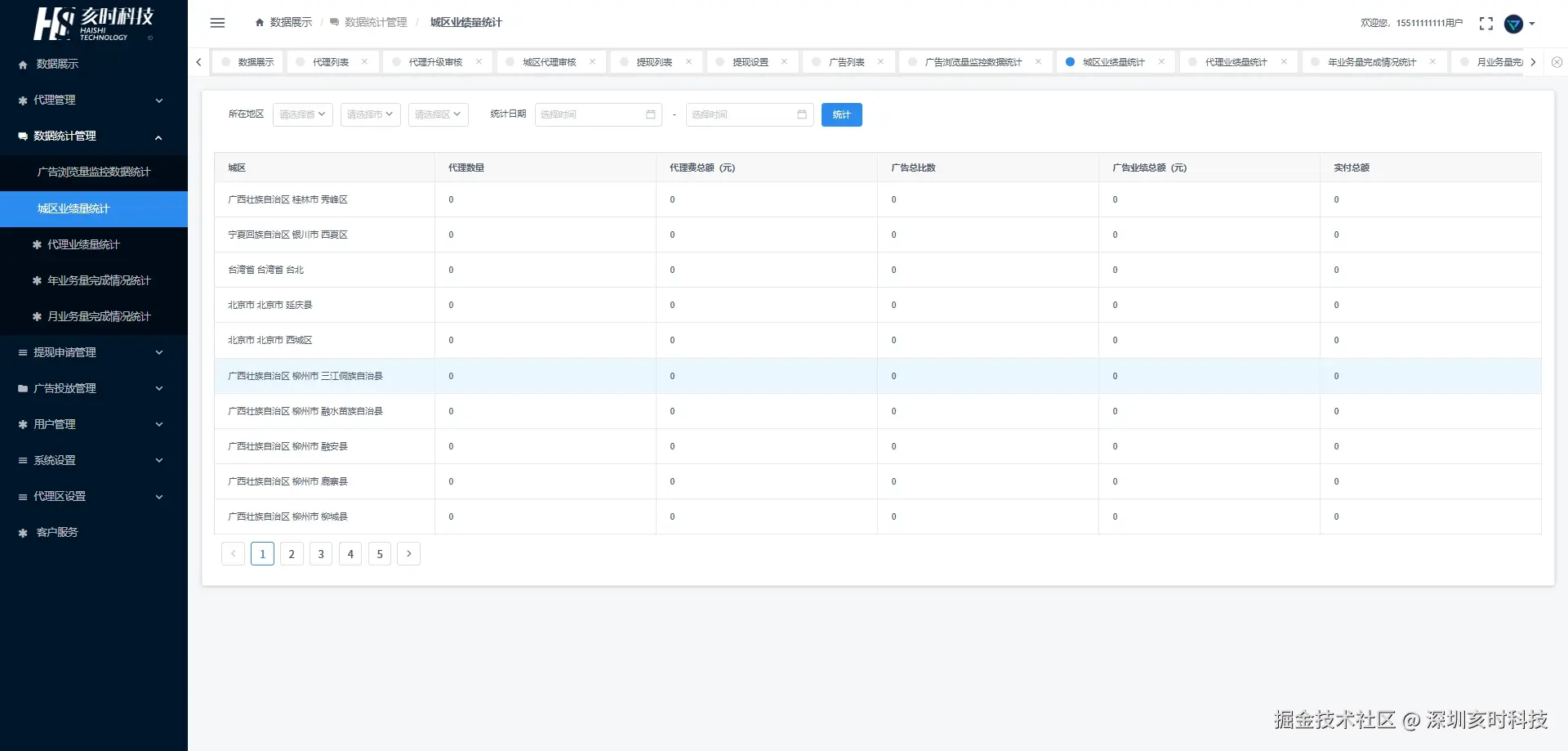Close the 代理业绩量统计 tab
The height and width of the screenshot is (751, 1568).
[1284, 62]
